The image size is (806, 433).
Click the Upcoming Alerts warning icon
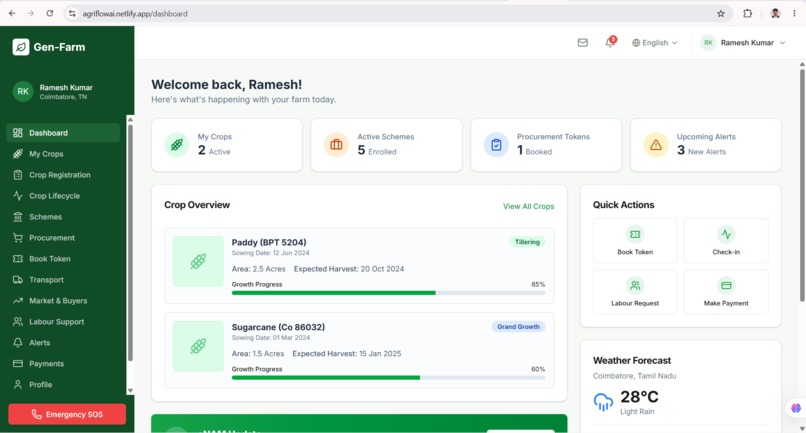[x=656, y=145]
